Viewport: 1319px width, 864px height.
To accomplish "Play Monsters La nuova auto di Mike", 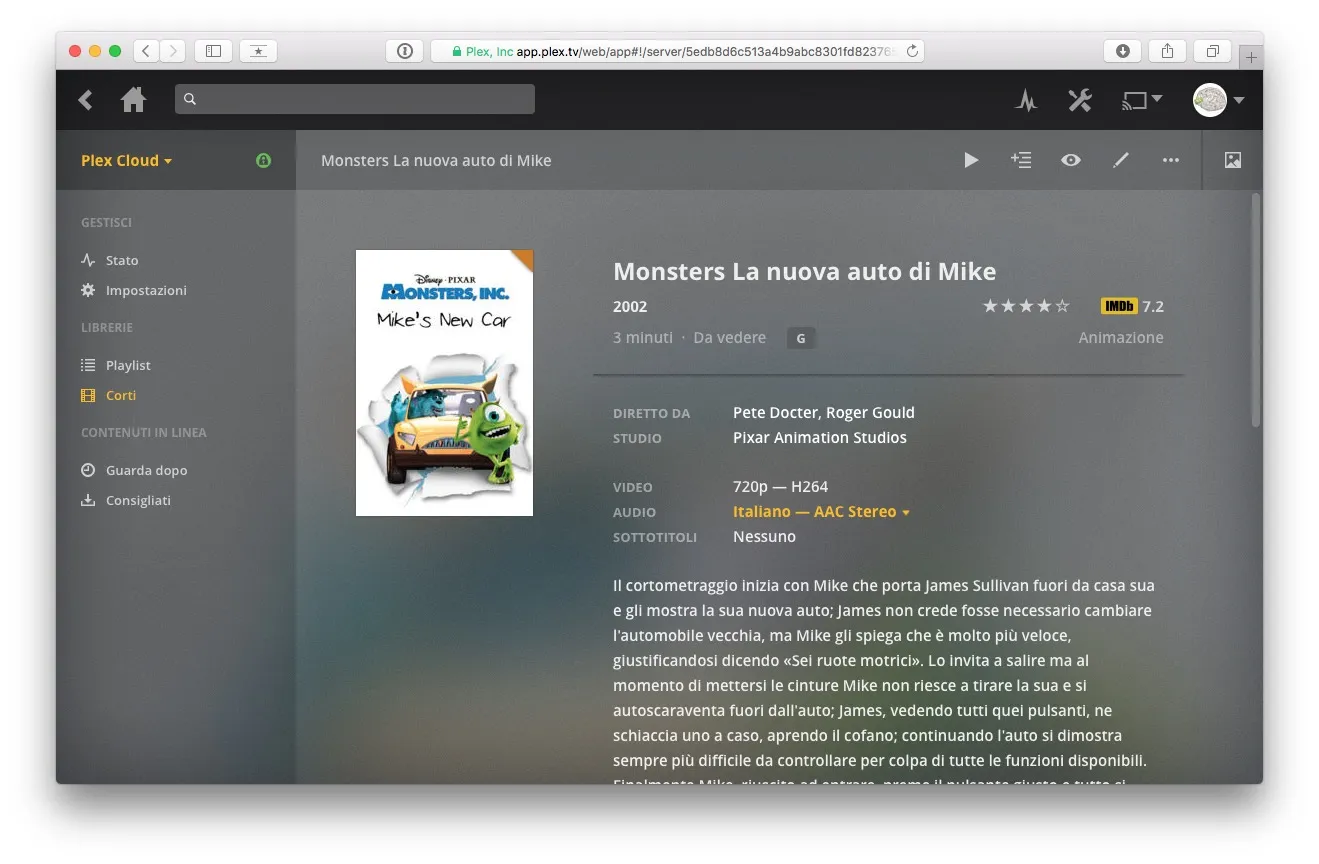I will [x=971, y=160].
